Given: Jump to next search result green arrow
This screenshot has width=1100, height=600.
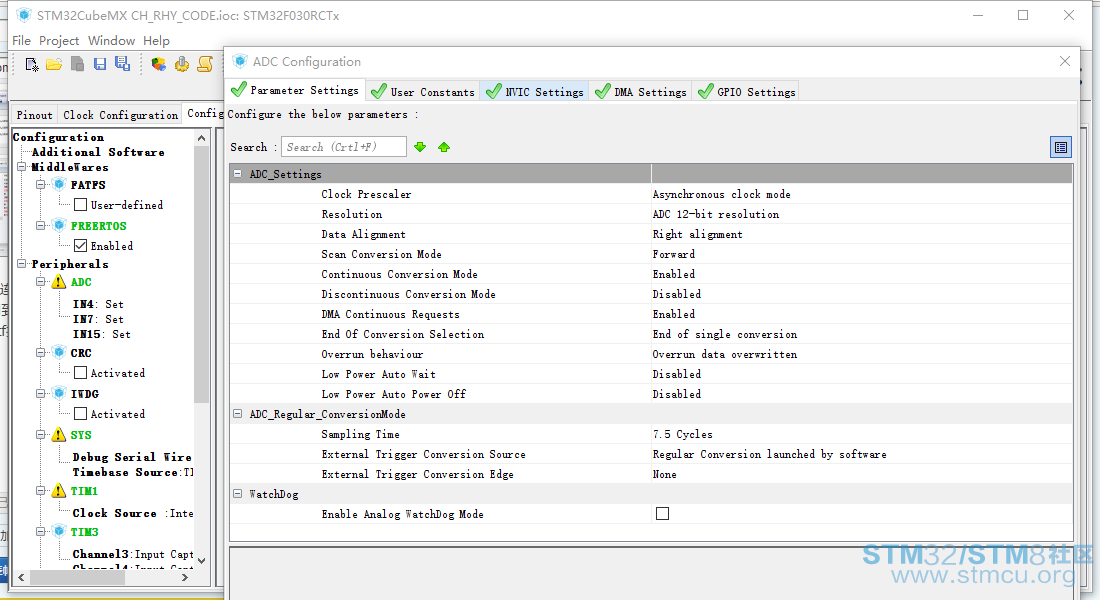Looking at the screenshot, I should coord(420,147).
